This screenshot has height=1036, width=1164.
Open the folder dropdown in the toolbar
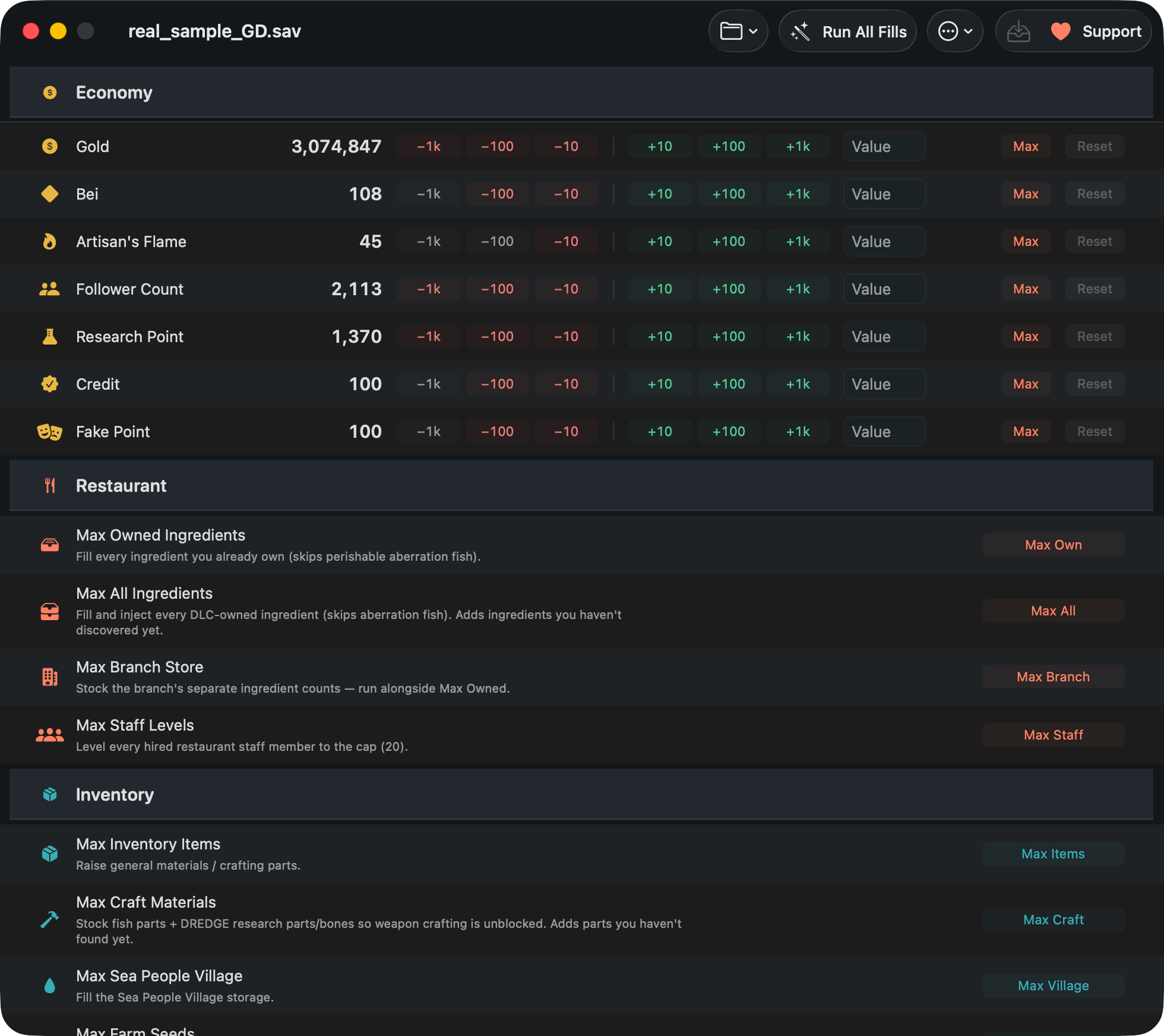[x=738, y=31]
